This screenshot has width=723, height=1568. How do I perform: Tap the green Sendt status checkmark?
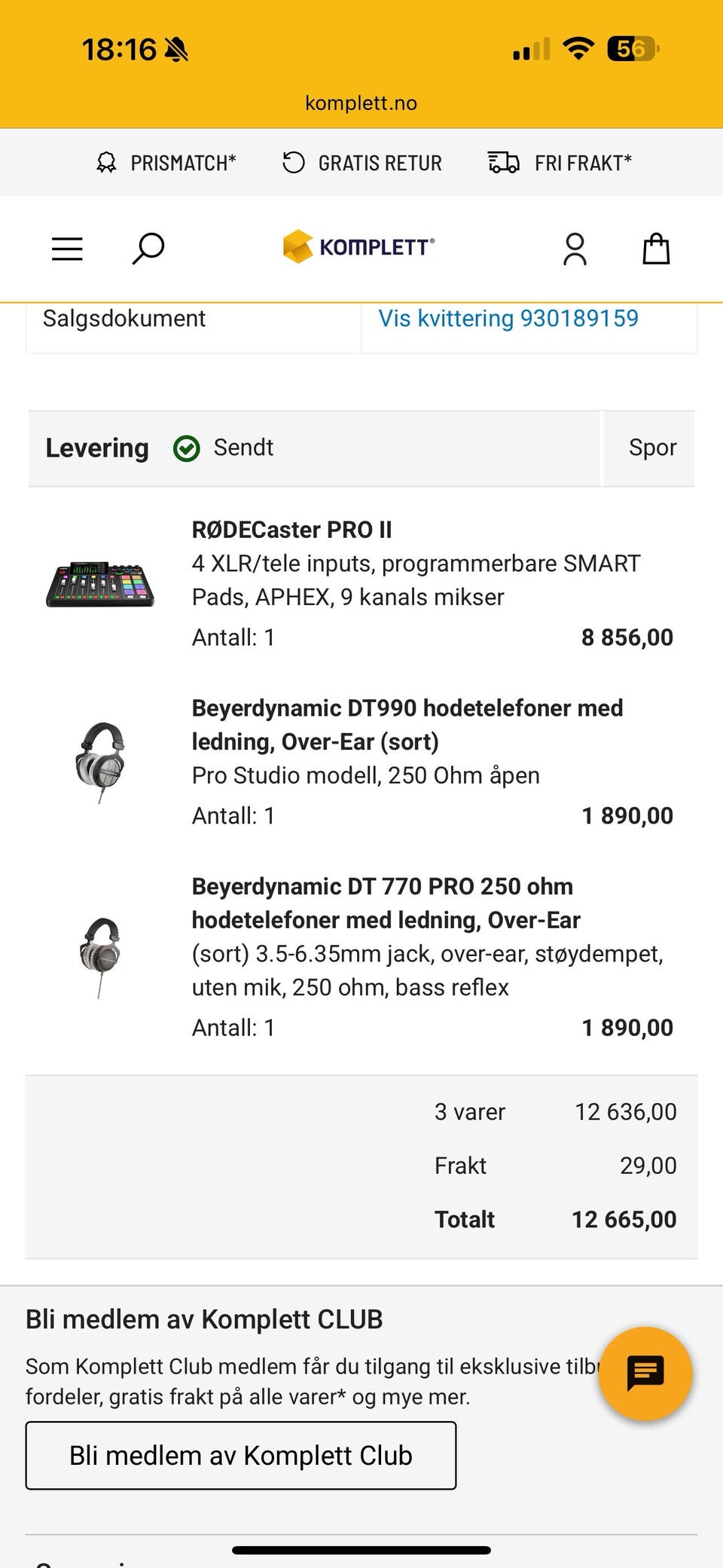click(186, 448)
